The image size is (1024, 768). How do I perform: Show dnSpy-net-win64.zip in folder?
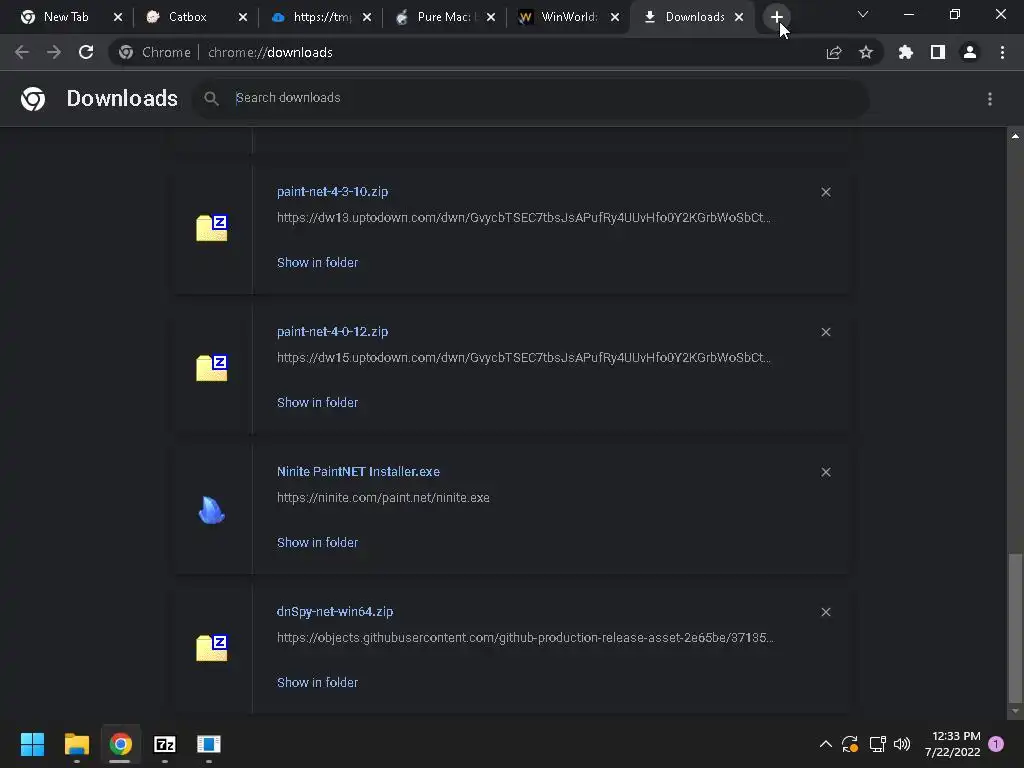click(317, 682)
